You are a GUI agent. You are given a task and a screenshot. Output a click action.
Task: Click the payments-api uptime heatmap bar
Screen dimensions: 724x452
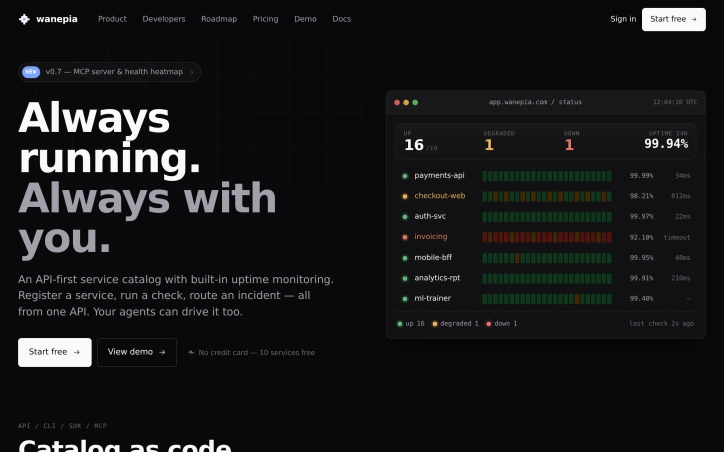(x=547, y=176)
